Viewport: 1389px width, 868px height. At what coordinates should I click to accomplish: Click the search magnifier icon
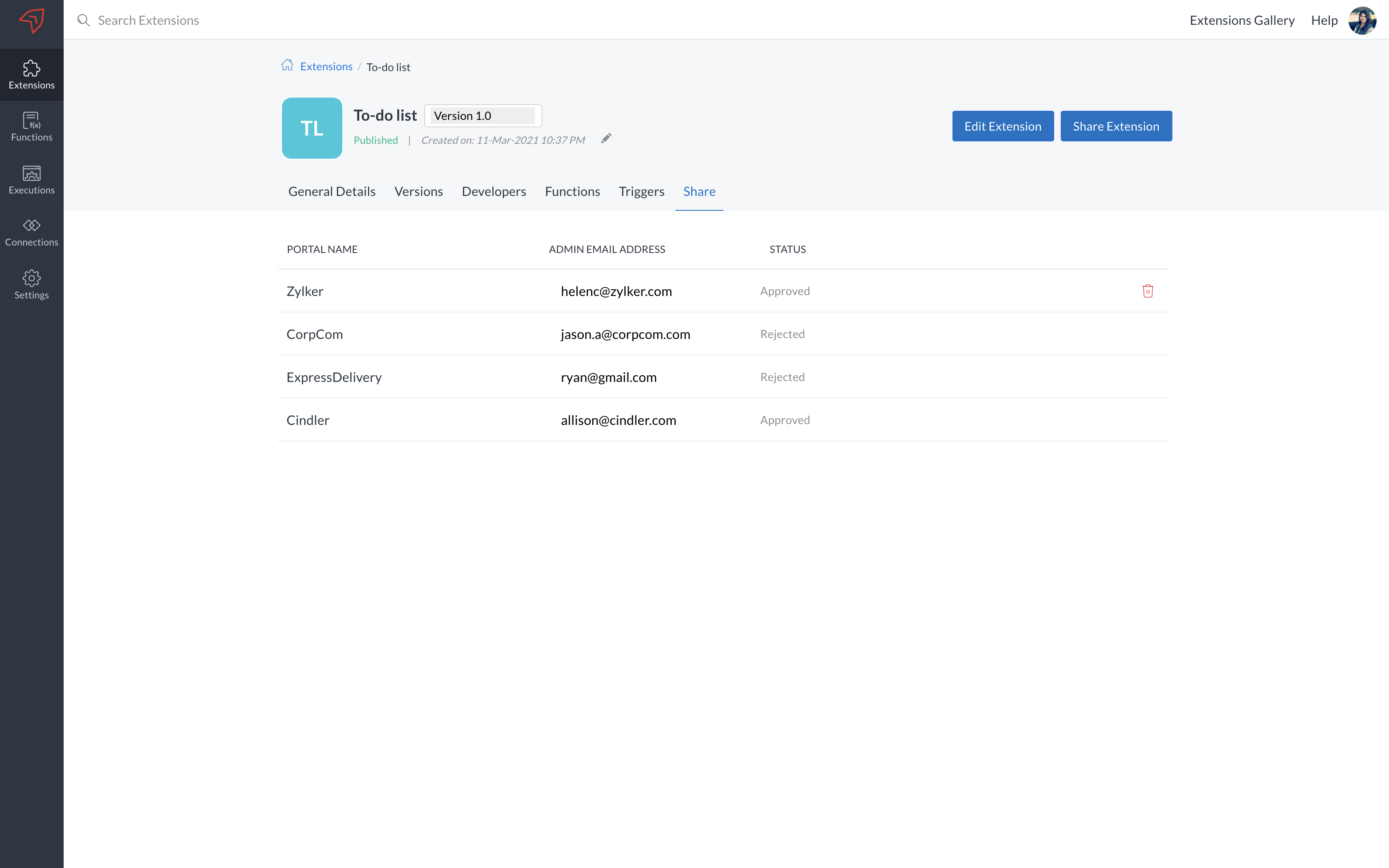click(x=84, y=21)
